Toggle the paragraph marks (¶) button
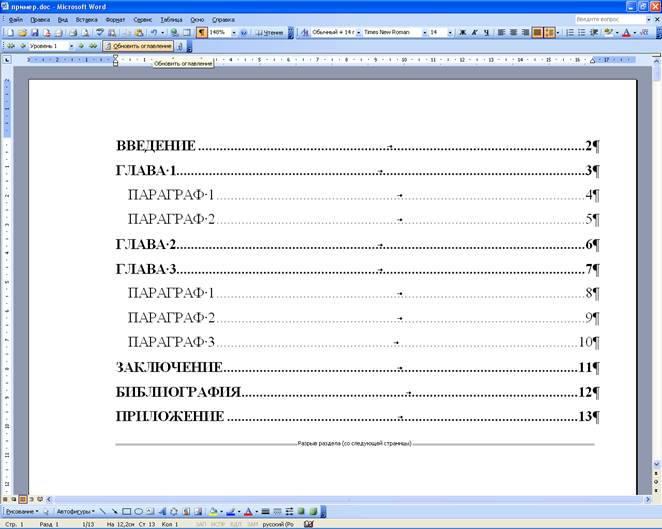 (201, 32)
